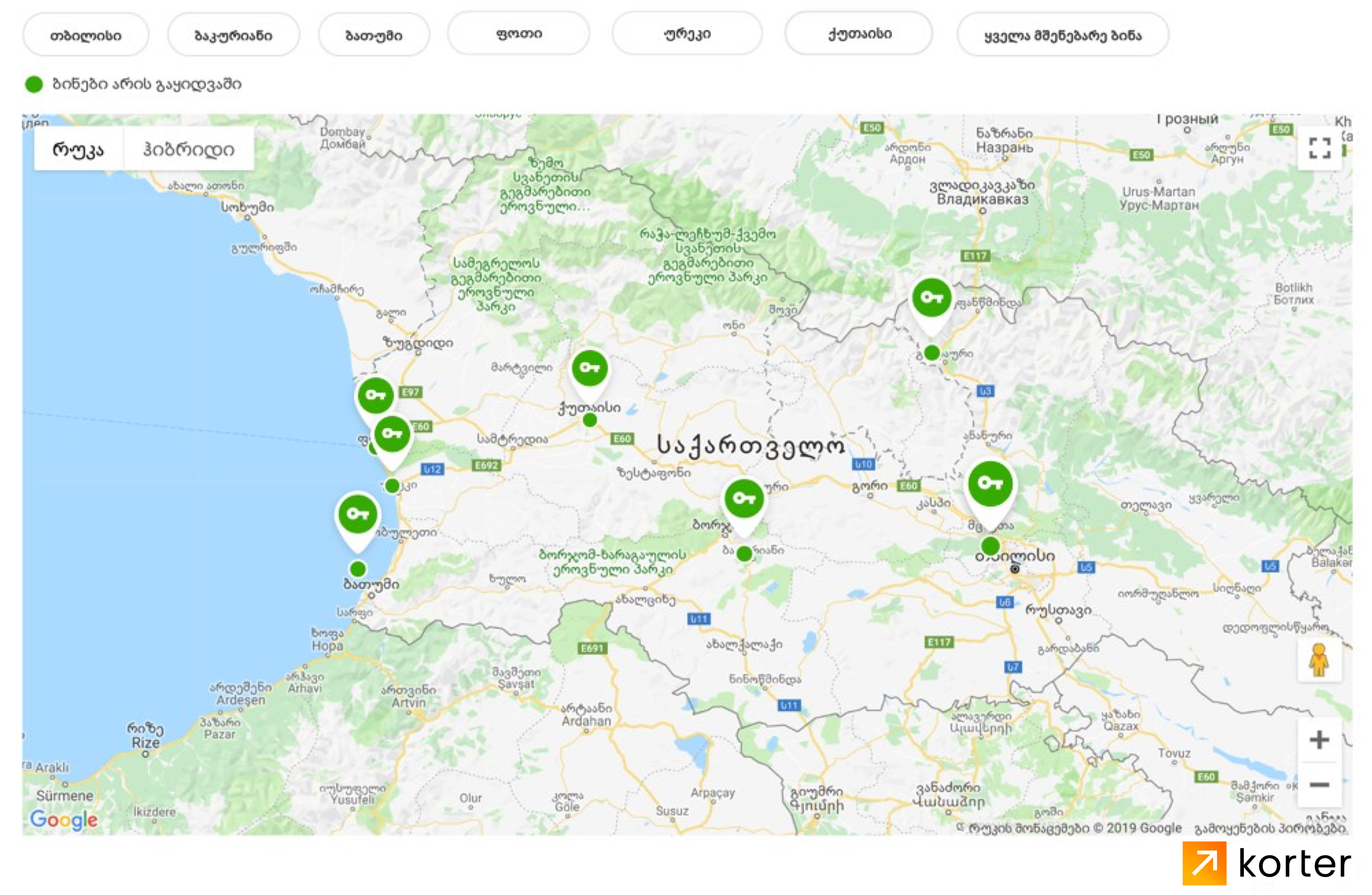Select the Street View pegman icon
Screen dimensions: 1372x895
coord(1319,660)
